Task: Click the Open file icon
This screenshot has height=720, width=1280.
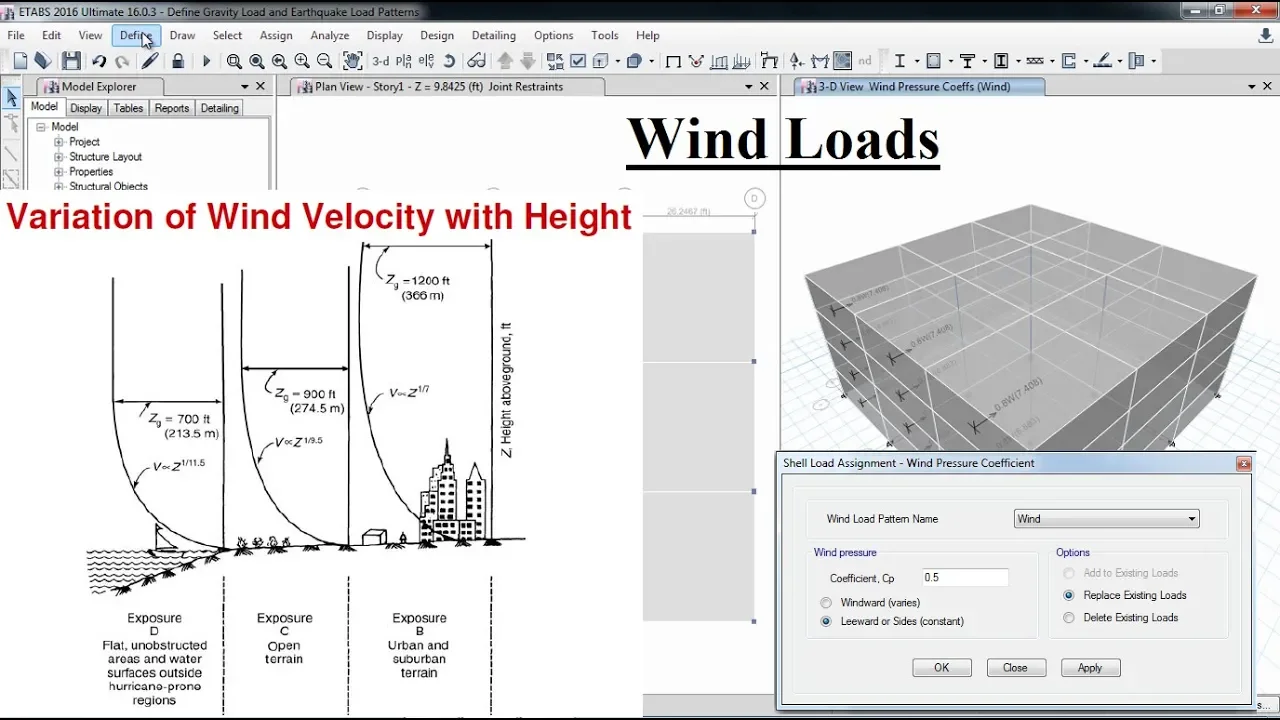Action: coord(42,61)
